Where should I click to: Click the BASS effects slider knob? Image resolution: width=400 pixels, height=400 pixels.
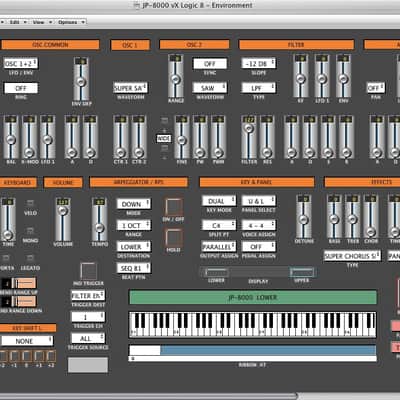(x=334, y=219)
